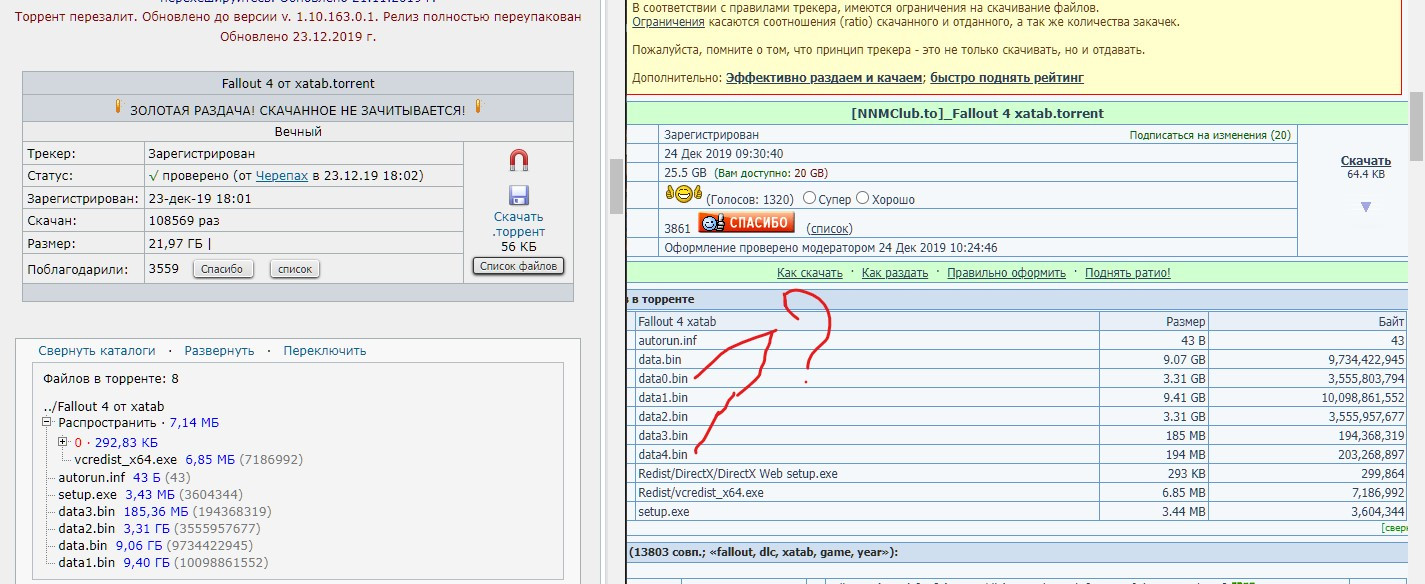
Task: Click the purple down arrow under Скачать
Action: click(1365, 207)
